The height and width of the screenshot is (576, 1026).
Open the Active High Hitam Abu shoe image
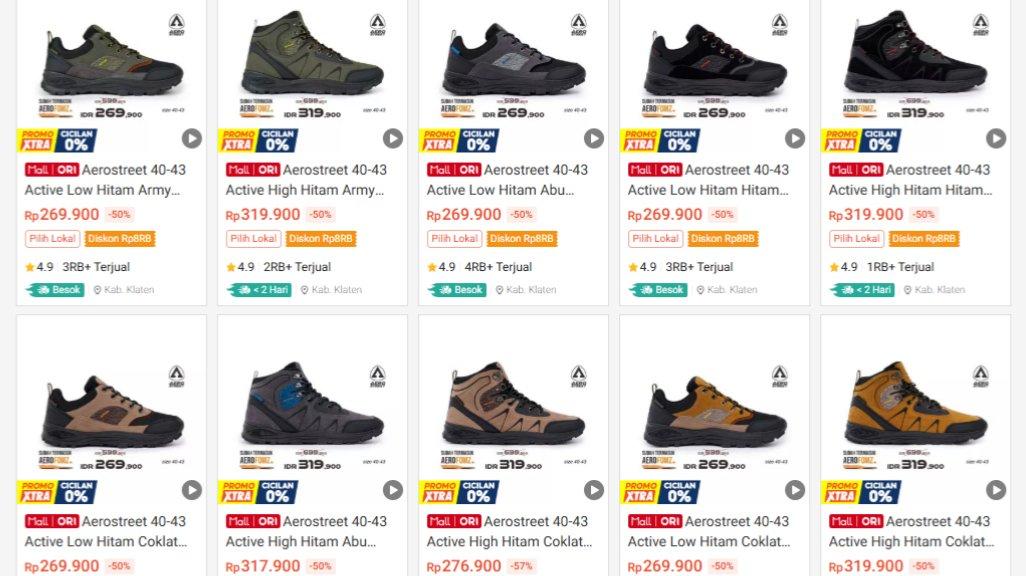(312, 405)
